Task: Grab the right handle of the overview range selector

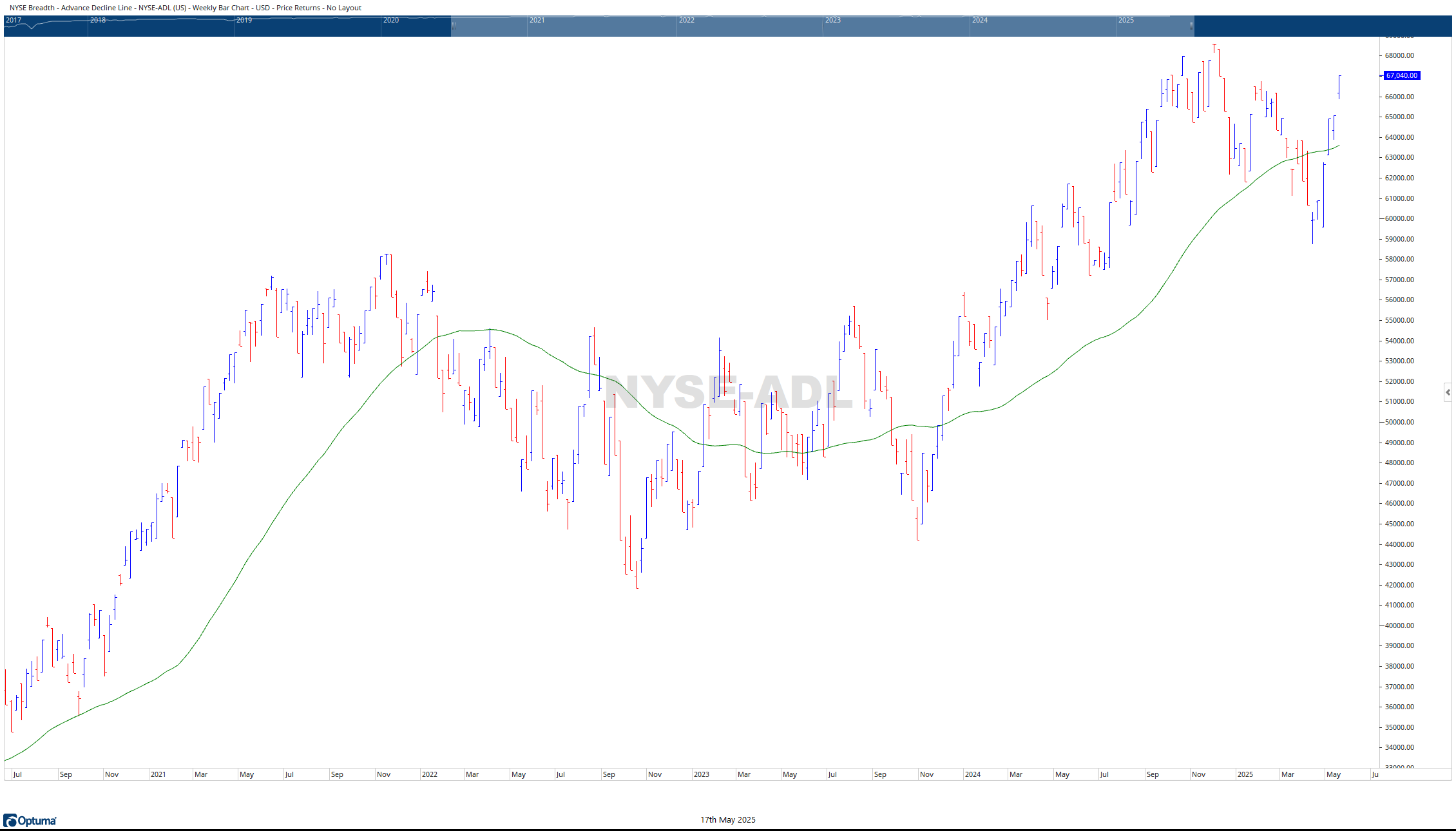Action: tap(1191, 26)
